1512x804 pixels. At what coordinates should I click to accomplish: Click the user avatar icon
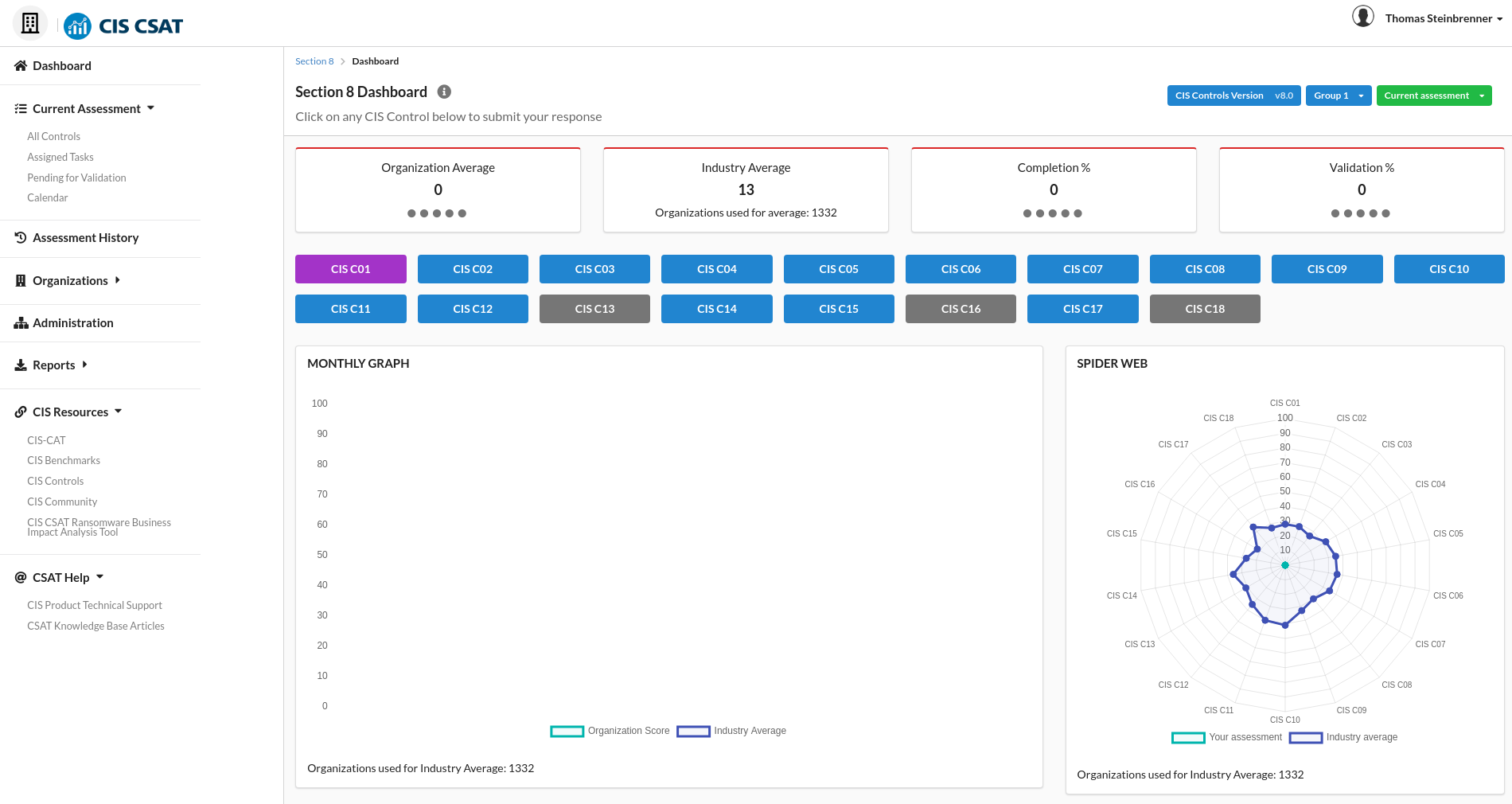[x=1363, y=17]
